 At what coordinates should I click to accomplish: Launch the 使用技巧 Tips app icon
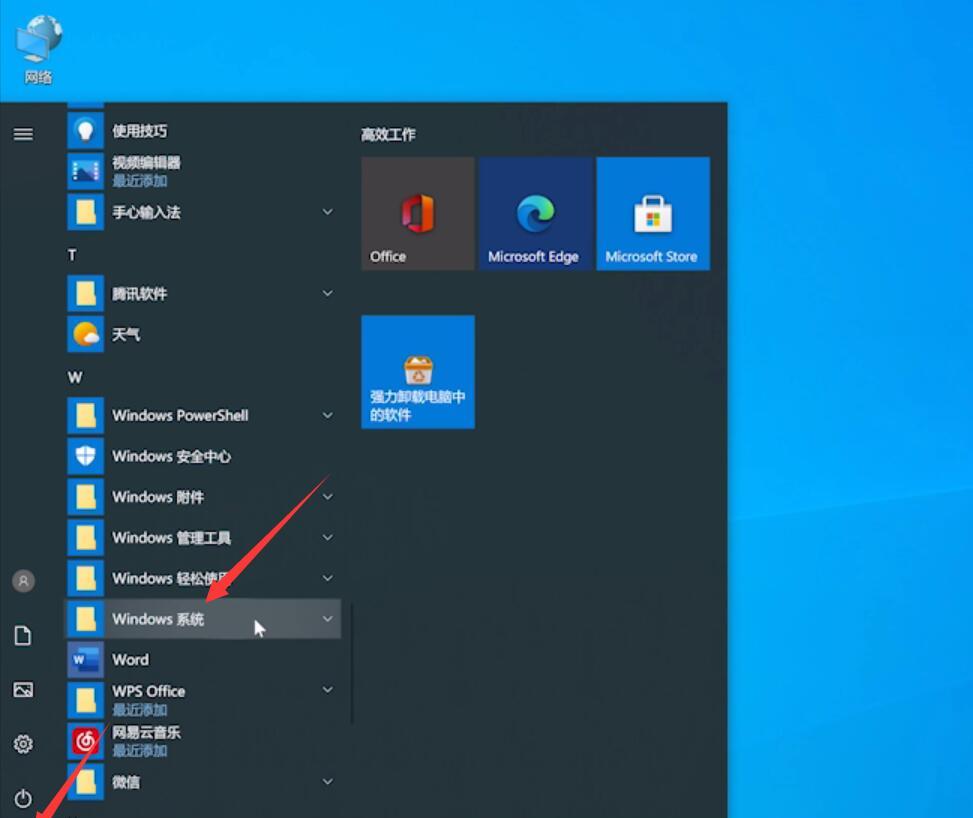(x=86, y=131)
